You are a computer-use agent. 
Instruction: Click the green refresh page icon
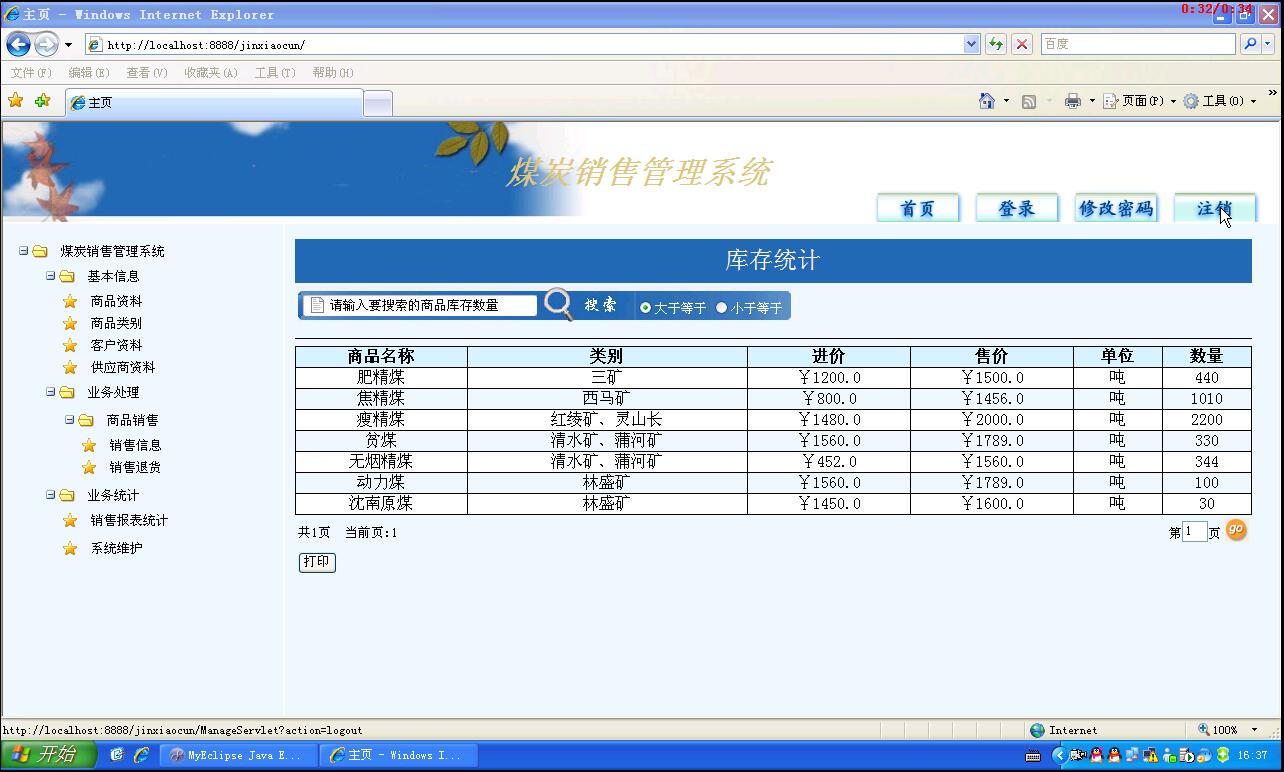coord(996,44)
